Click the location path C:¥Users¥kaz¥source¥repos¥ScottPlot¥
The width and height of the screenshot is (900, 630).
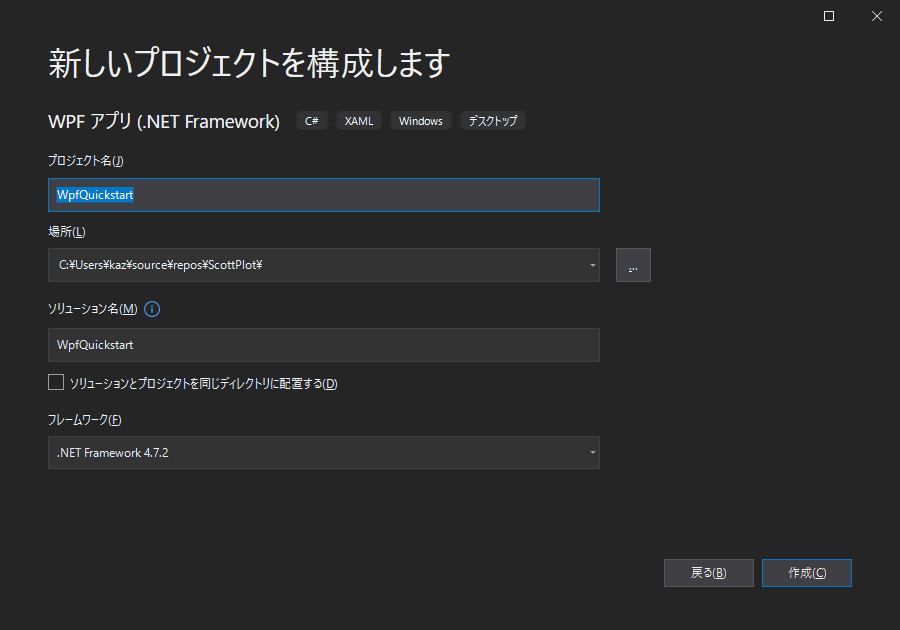pos(161,265)
